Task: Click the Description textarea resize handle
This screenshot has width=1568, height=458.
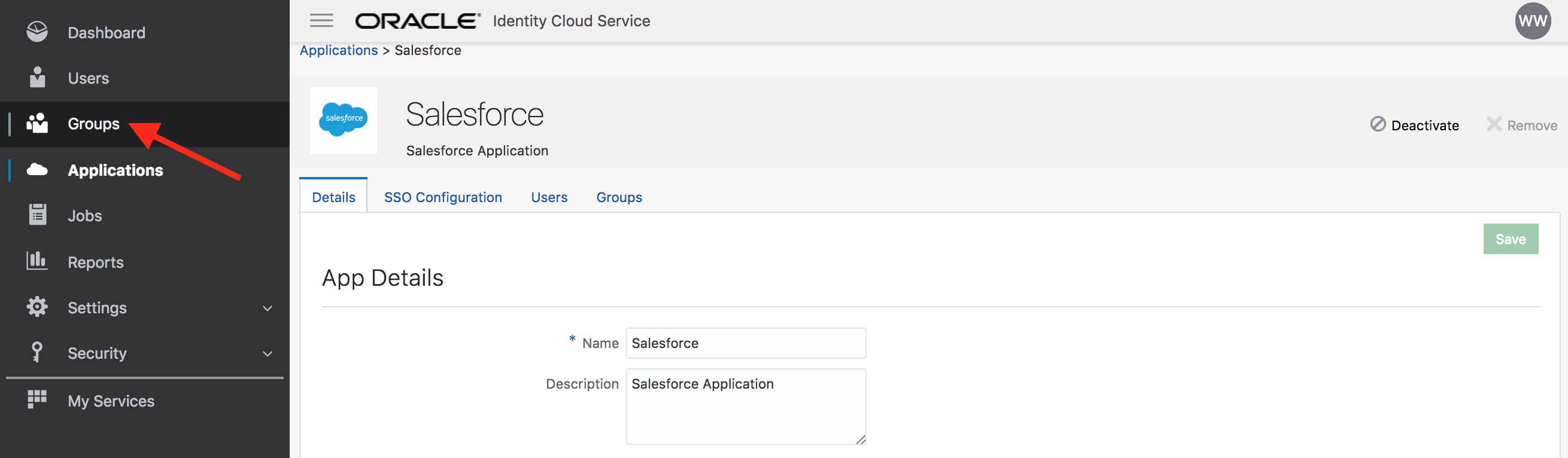Action: [x=861, y=439]
